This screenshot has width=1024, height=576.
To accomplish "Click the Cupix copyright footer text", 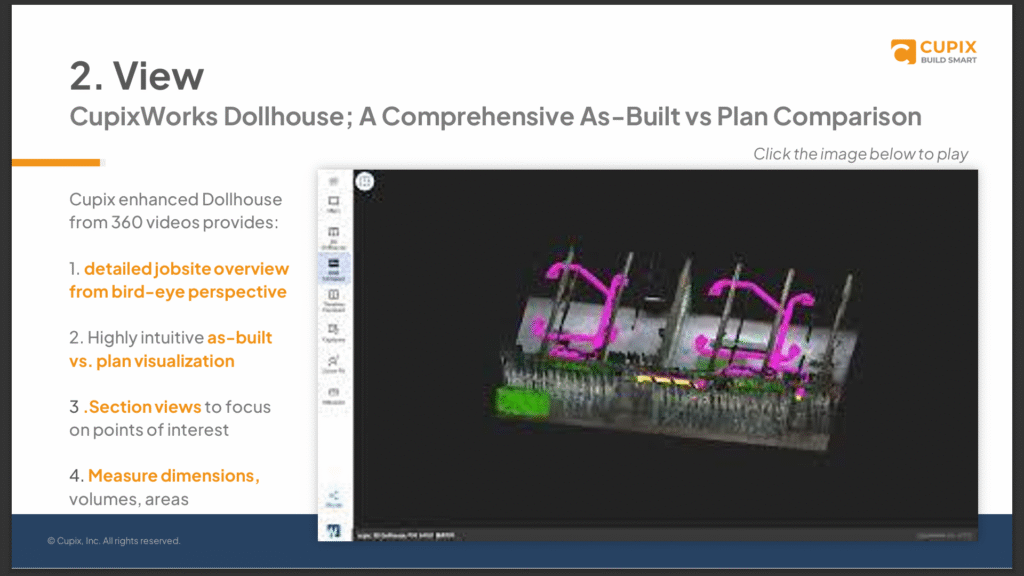I will click(113, 541).
